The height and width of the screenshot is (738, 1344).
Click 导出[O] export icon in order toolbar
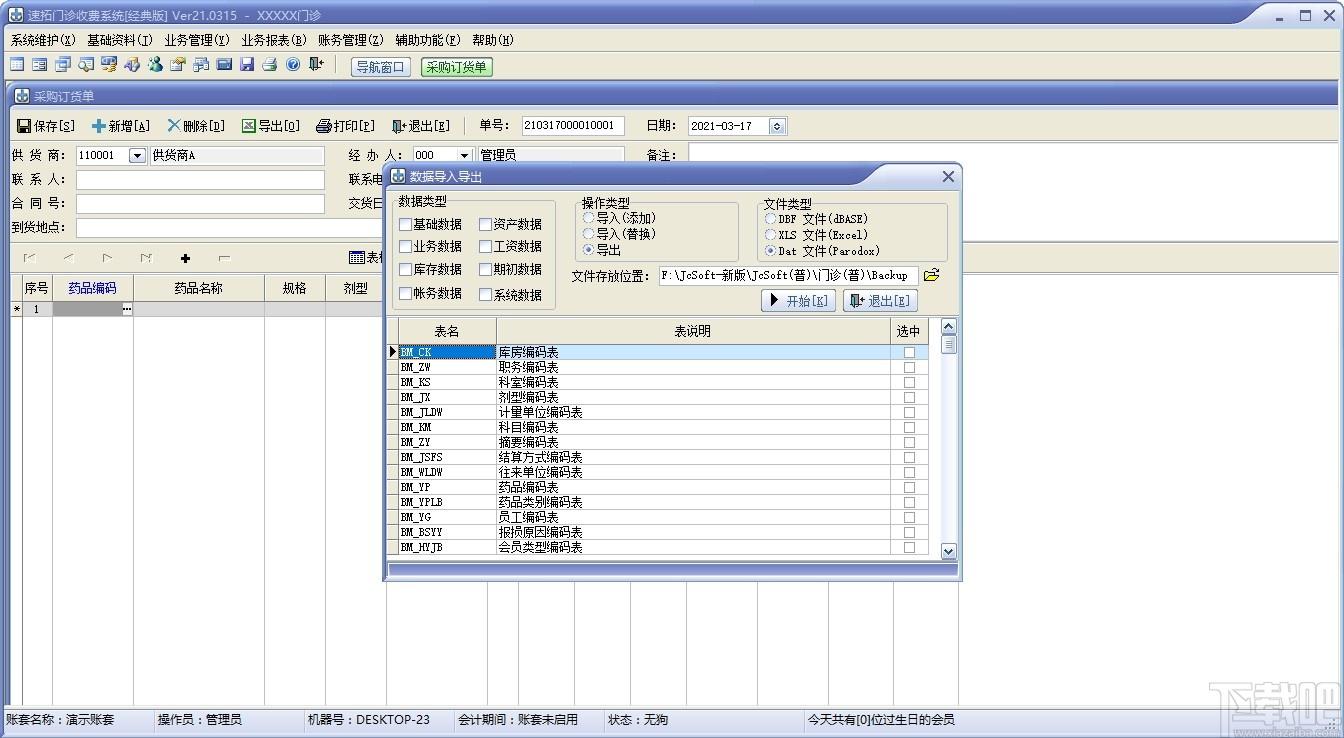pos(248,126)
